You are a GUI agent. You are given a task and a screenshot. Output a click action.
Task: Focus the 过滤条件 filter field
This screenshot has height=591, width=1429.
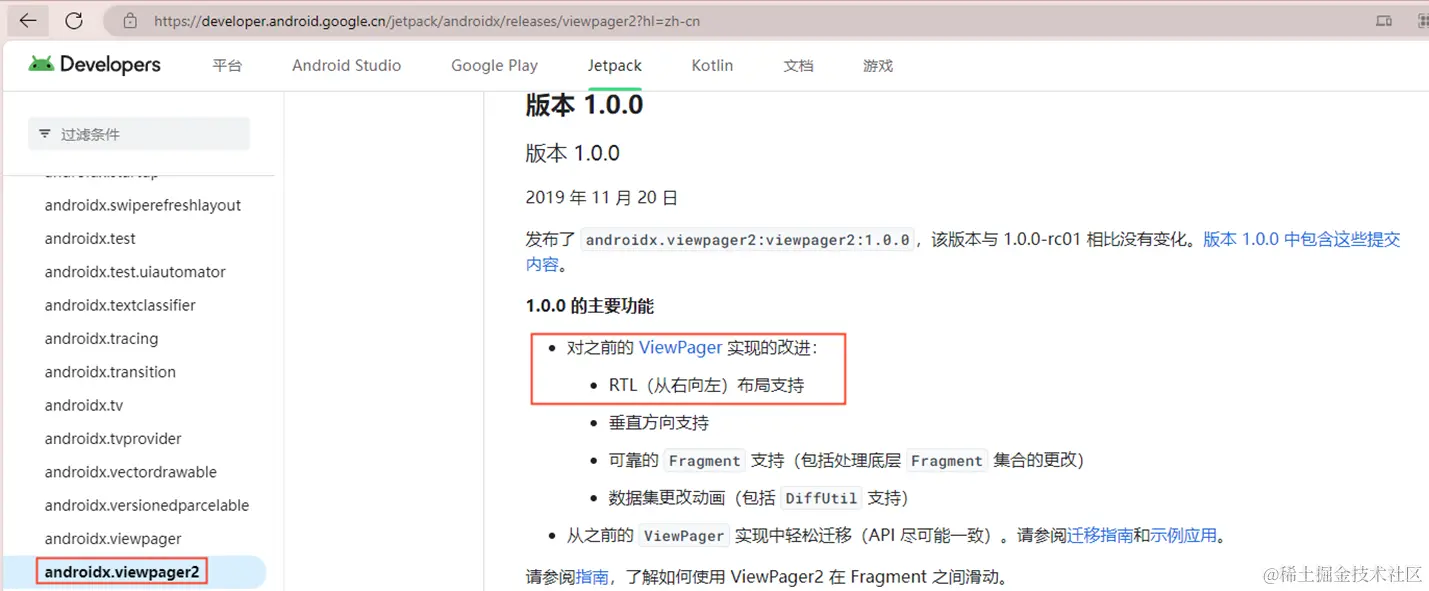coord(139,134)
